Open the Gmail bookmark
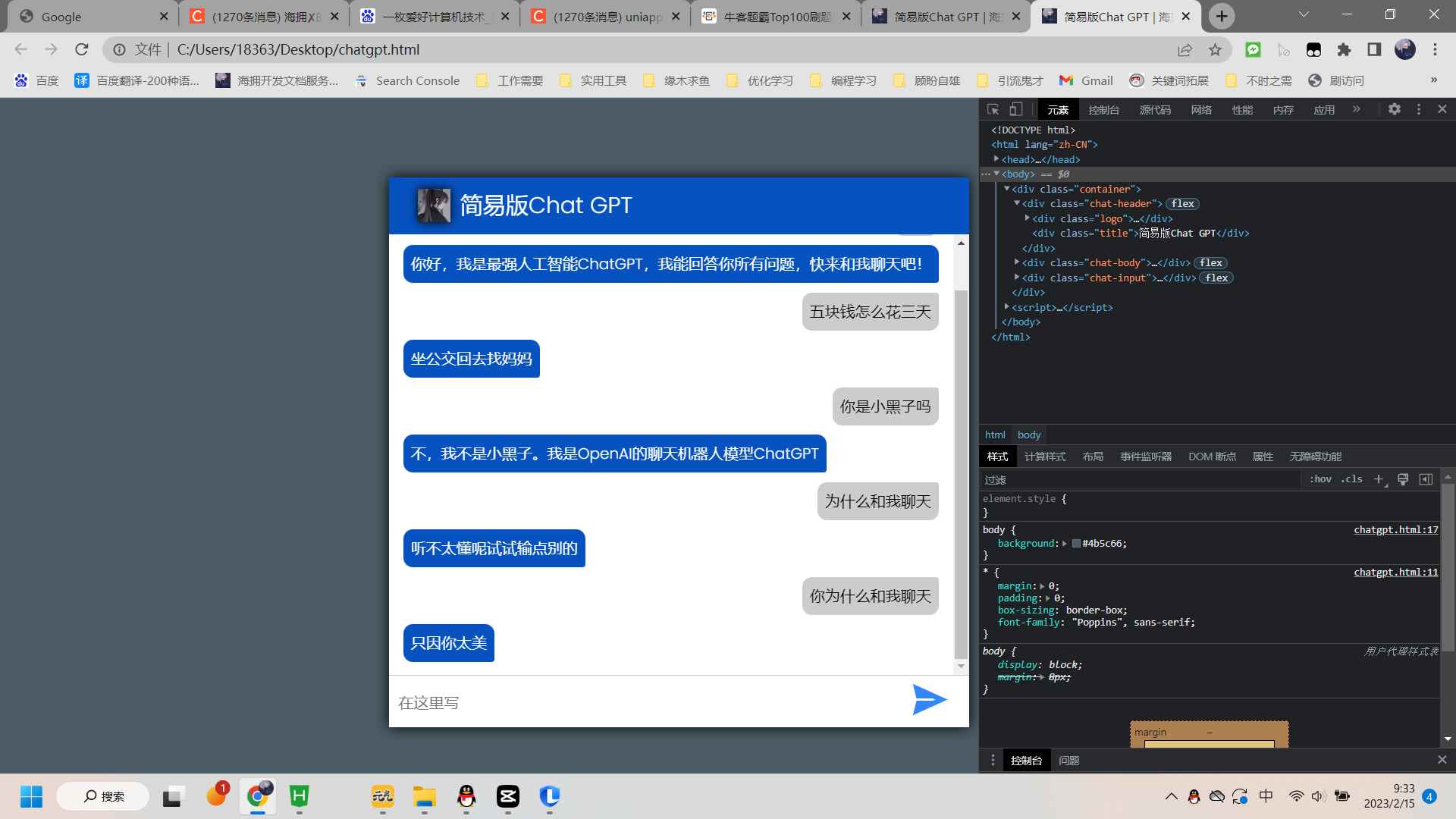The width and height of the screenshot is (1456, 819). (1086, 80)
